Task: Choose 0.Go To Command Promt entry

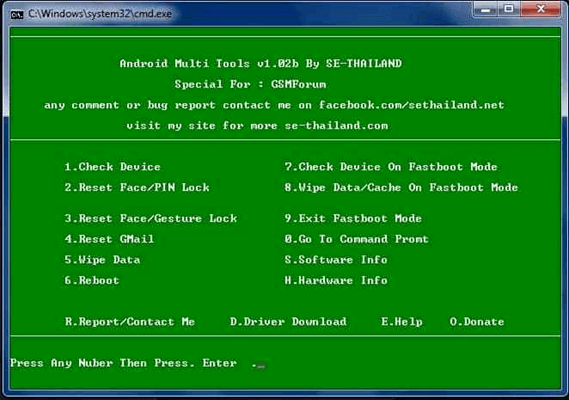Action: click(356, 239)
